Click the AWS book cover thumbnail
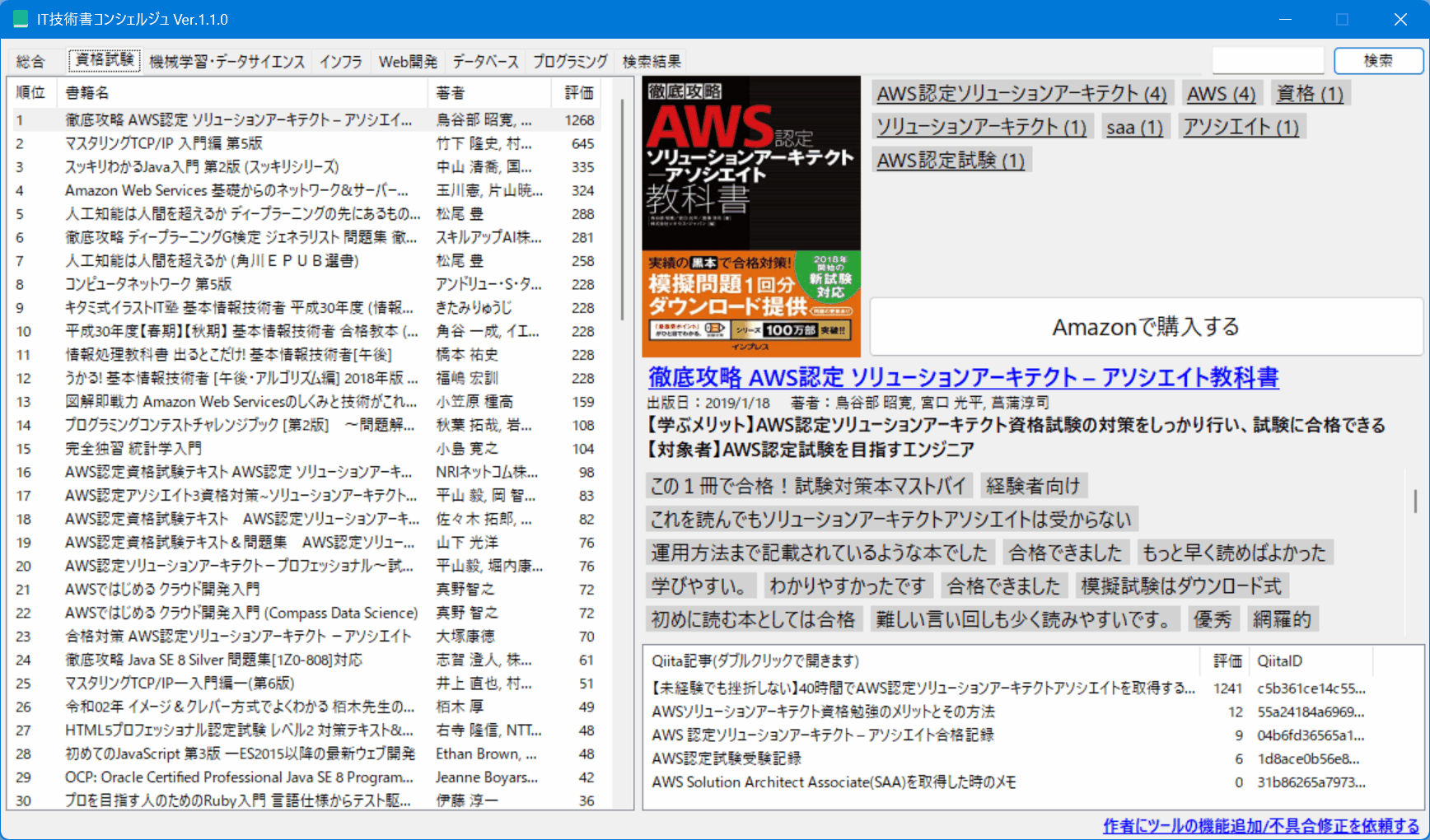The width and height of the screenshot is (1430, 840). (751, 217)
